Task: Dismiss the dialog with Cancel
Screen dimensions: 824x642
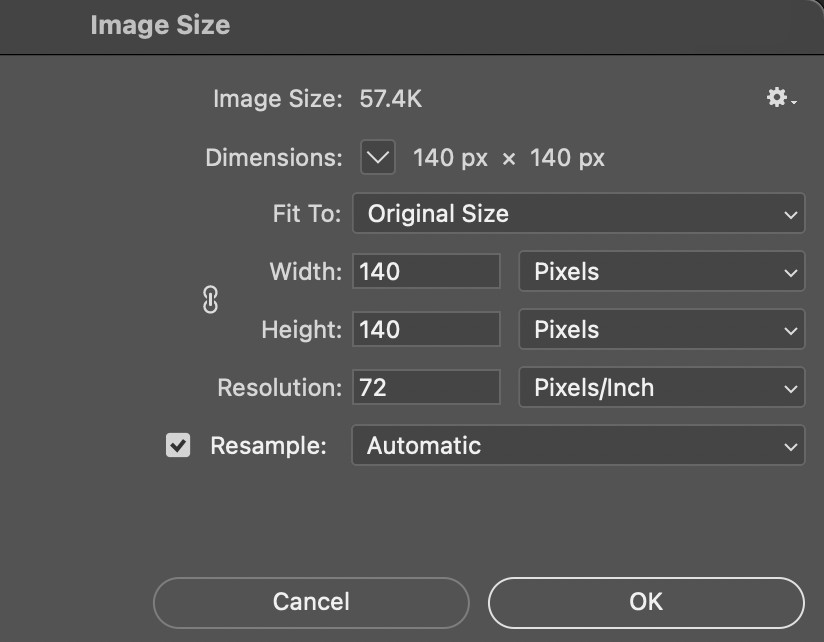Action: click(310, 602)
